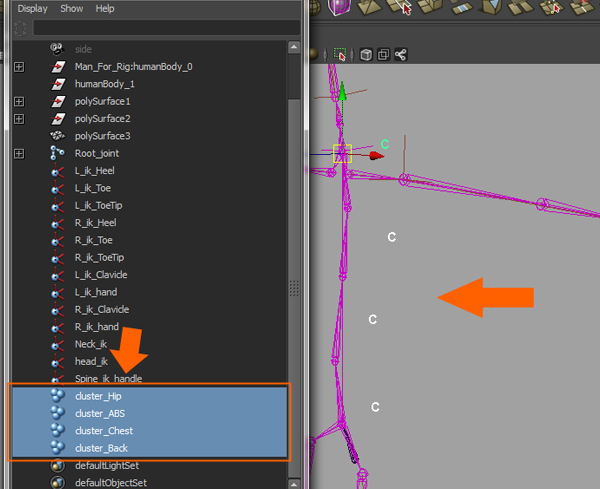Click the Outliner search text field
600x489 pixels.
166,28
